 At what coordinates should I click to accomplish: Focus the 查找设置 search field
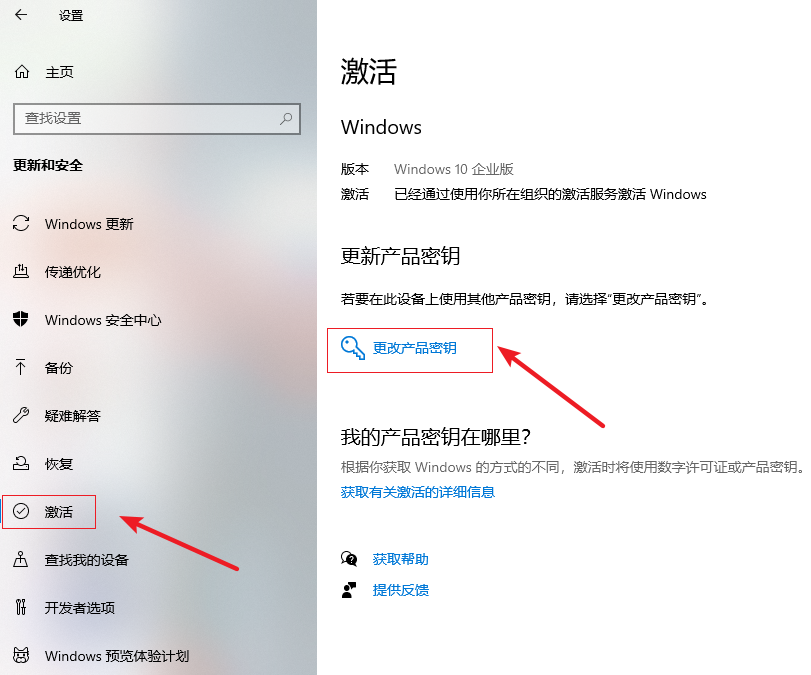157,119
